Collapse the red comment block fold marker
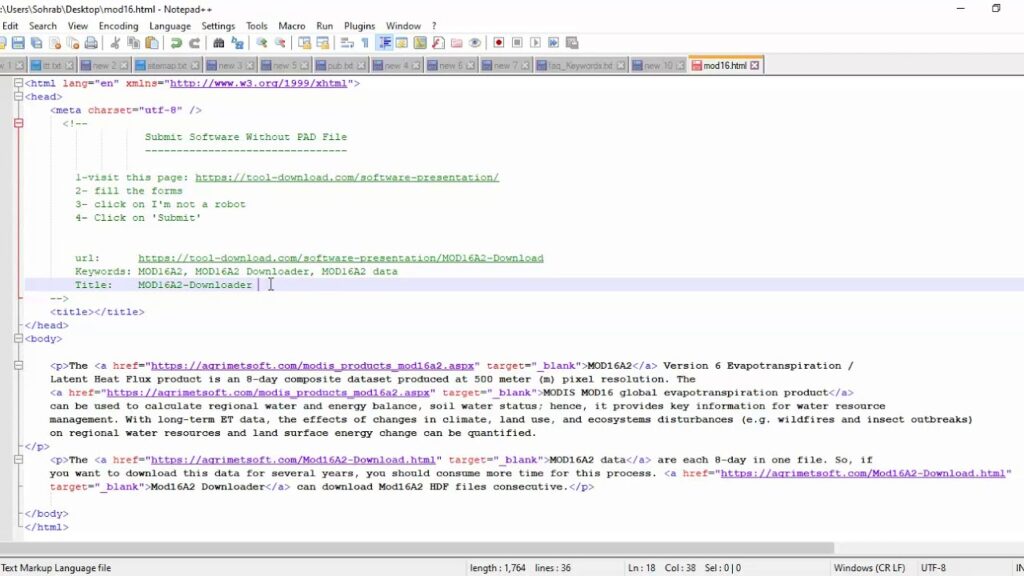This screenshot has width=1024, height=576. click(x=18, y=123)
